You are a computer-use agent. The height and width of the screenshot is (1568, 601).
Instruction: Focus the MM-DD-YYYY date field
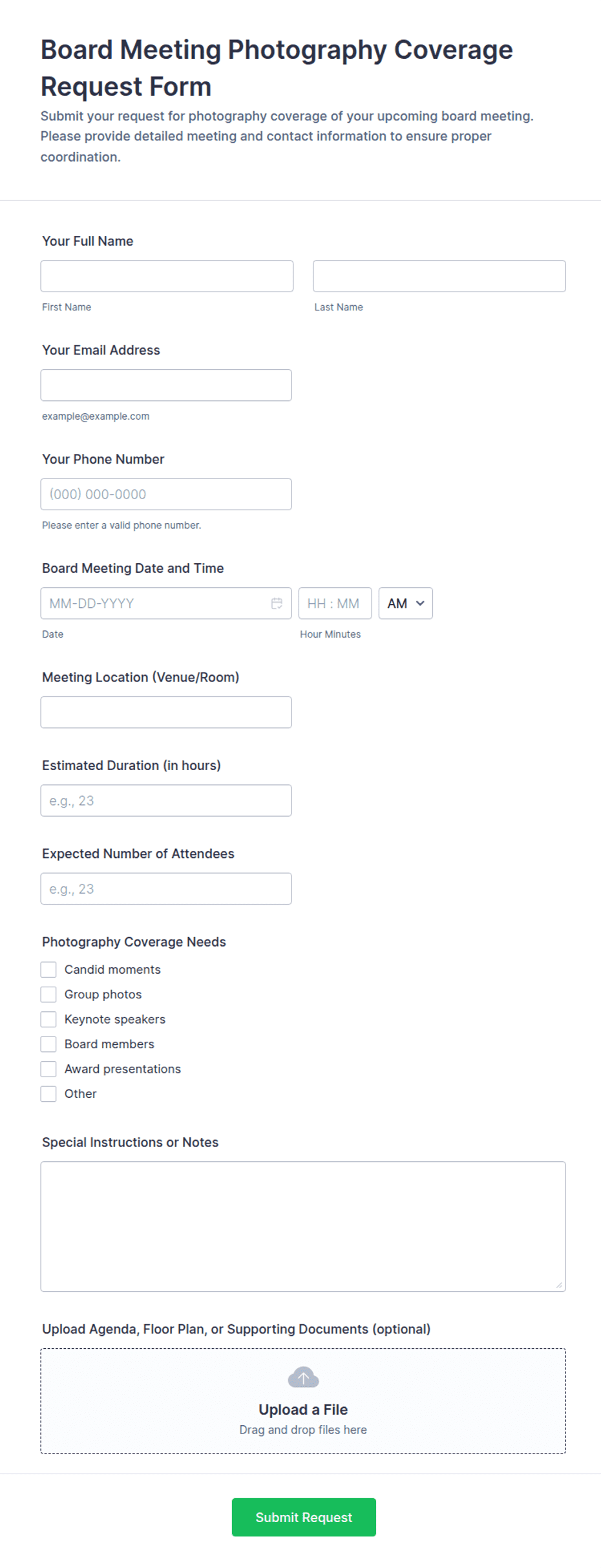click(x=166, y=603)
